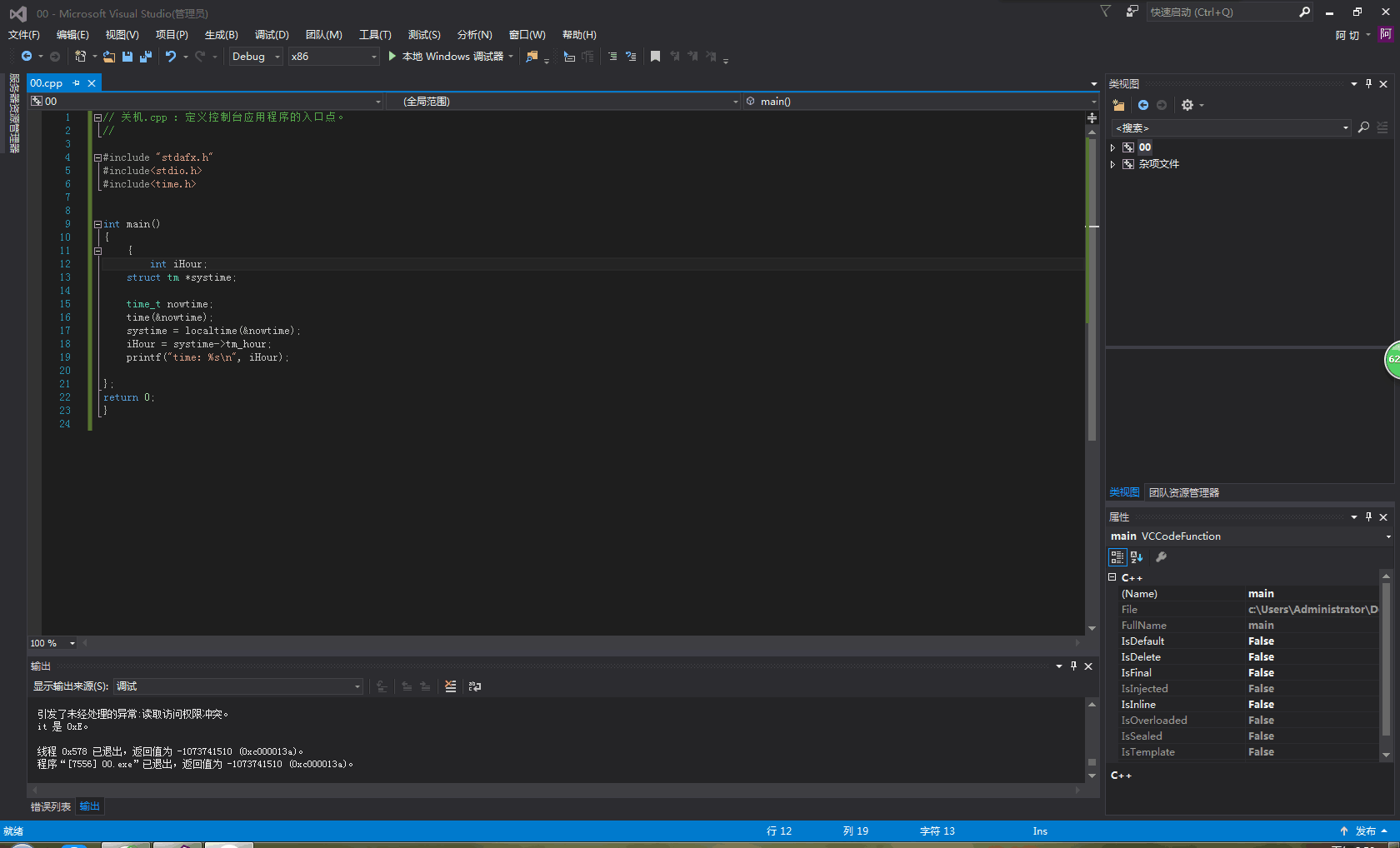
Task: Pin the class view panel
Action: [1368, 84]
